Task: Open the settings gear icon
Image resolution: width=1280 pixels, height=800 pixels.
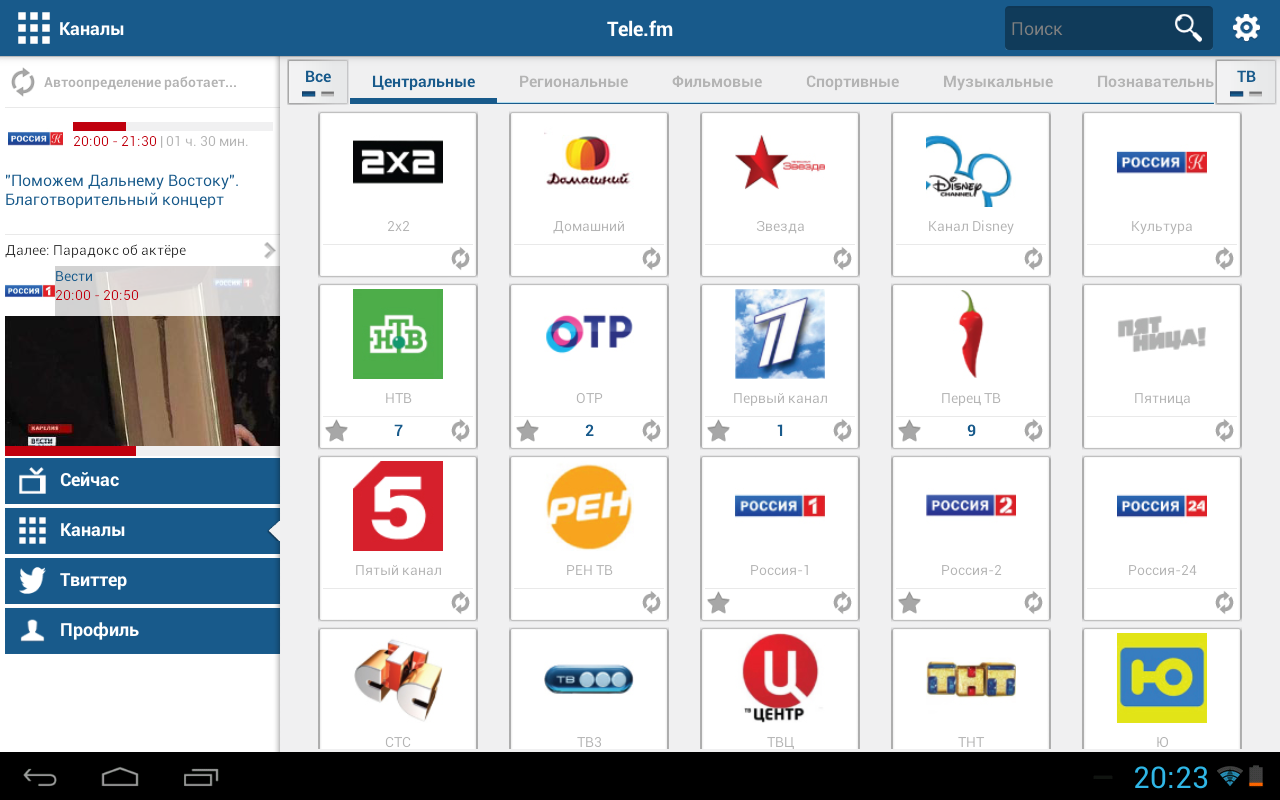Action: coord(1246,28)
